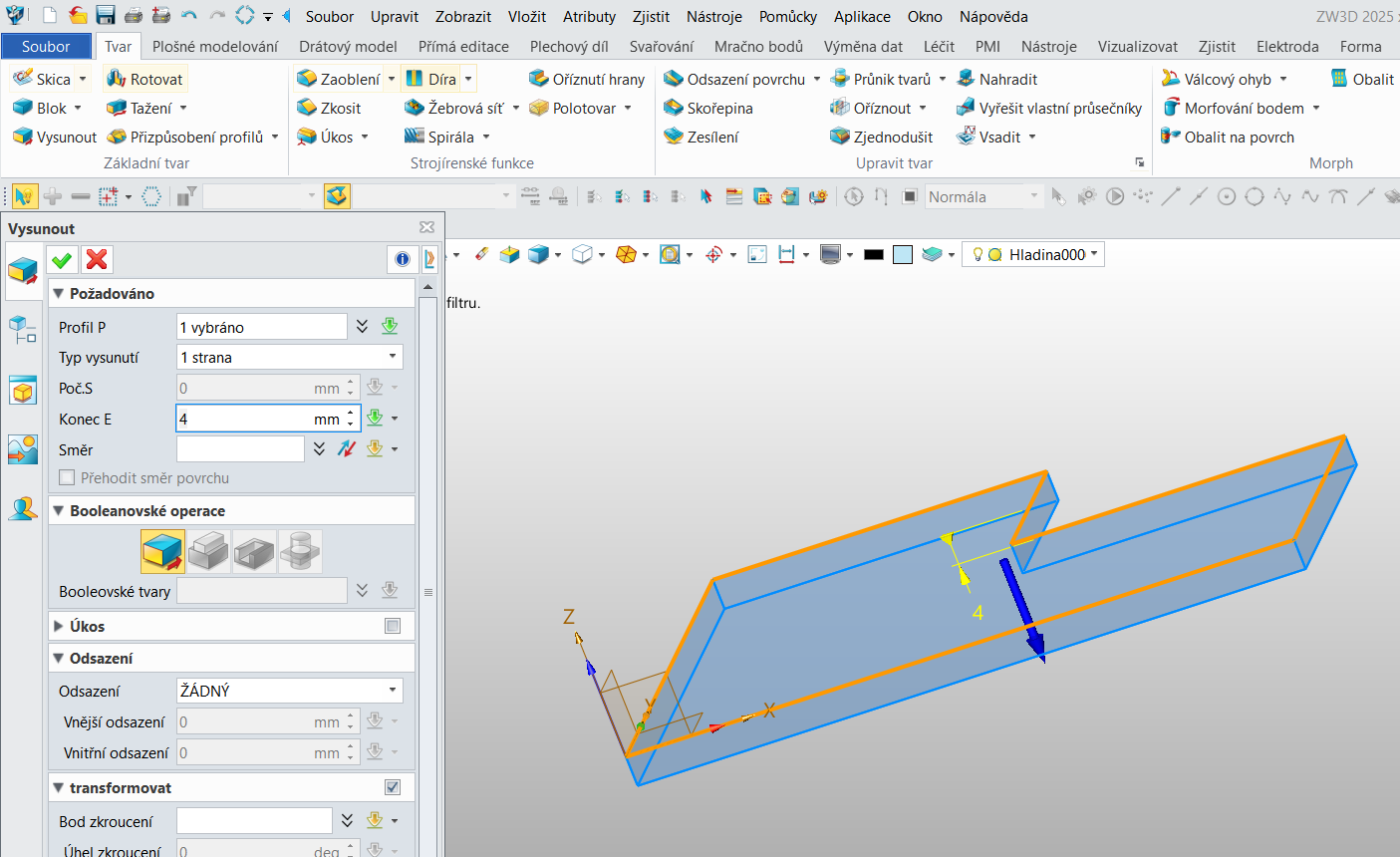Viewport: 1400px width, 857px height.
Task: Toggle the Úkos section checkbox
Action: [x=393, y=626]
